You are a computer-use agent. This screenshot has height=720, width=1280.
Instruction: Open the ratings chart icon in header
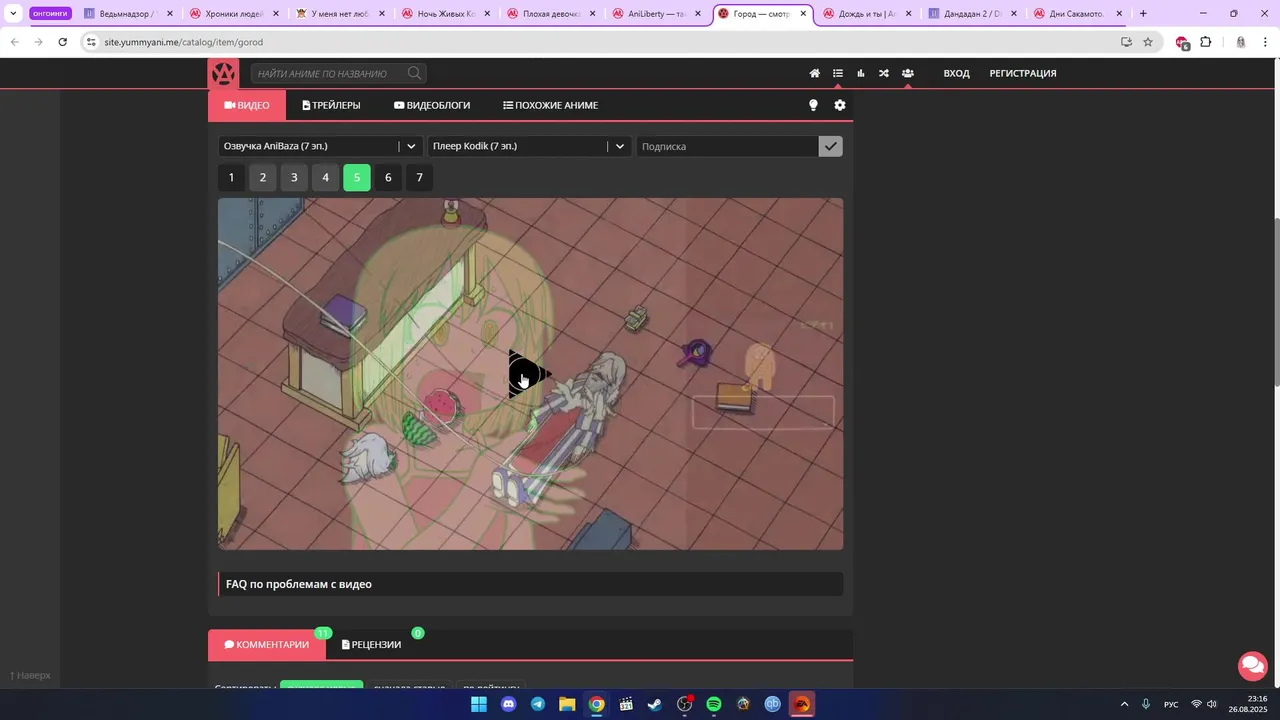(x=860, y=73)
